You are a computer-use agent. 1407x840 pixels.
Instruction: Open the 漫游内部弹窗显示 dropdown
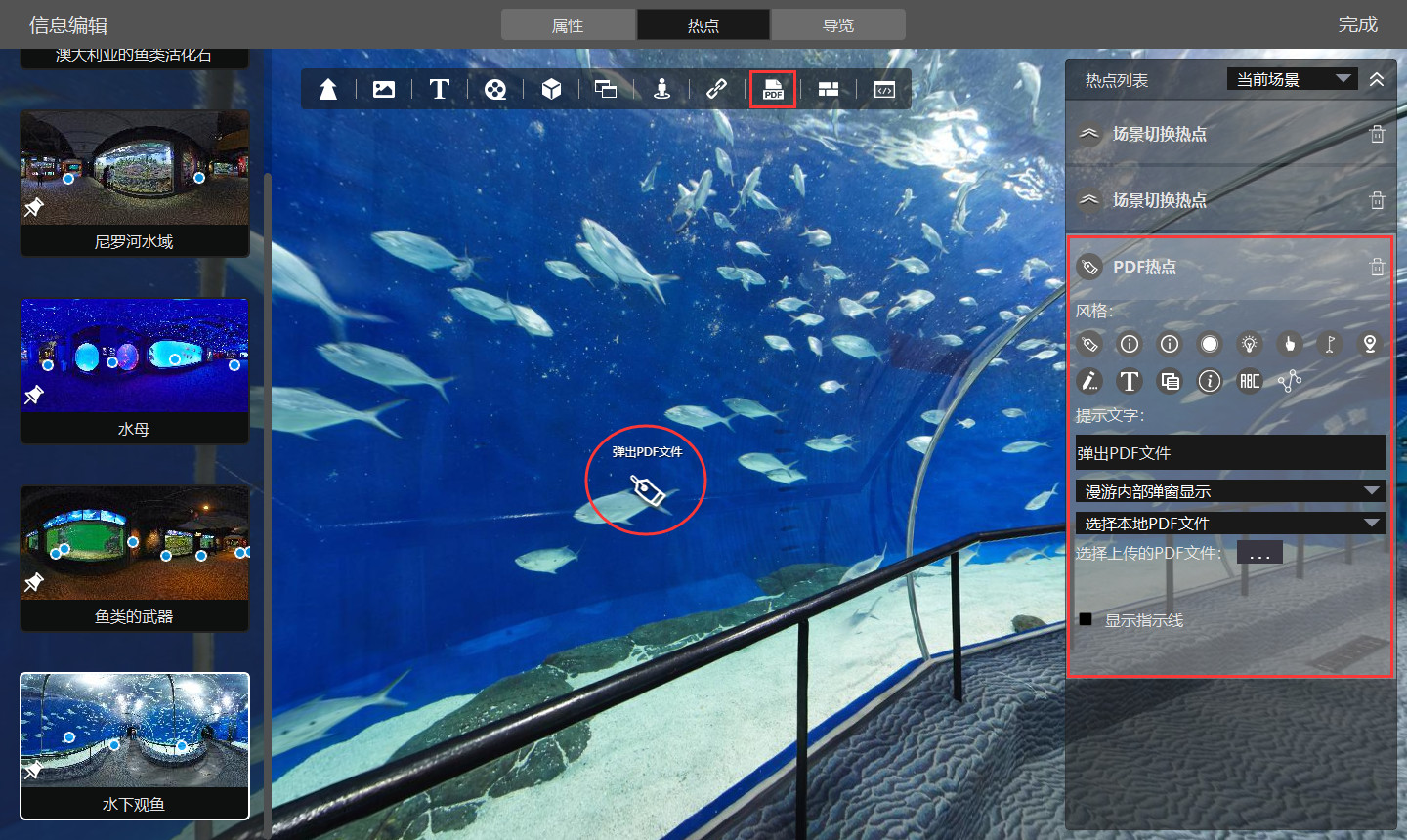[x=1230, y=491]
